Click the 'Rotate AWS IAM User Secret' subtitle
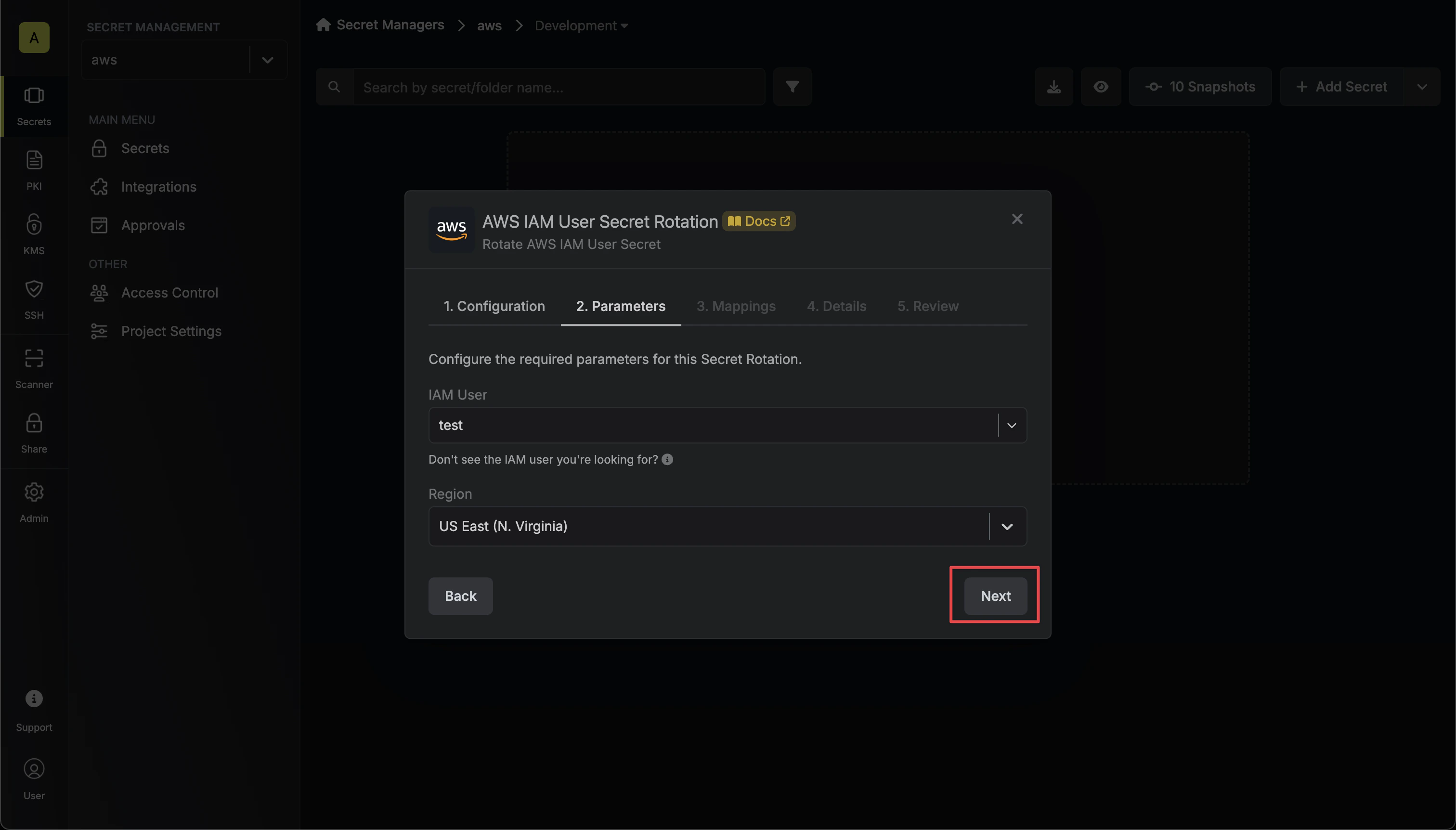Image resolution: width=1456 pixels, height=830 pixels. [x=571, y=244]
